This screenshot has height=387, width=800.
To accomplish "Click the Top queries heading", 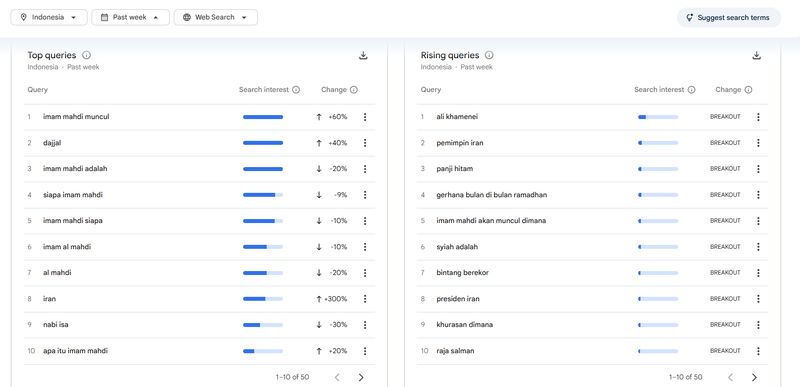I will click(x=52, y=55).
